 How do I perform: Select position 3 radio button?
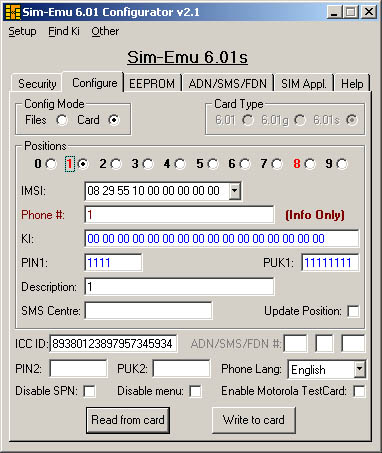[148, 164]
